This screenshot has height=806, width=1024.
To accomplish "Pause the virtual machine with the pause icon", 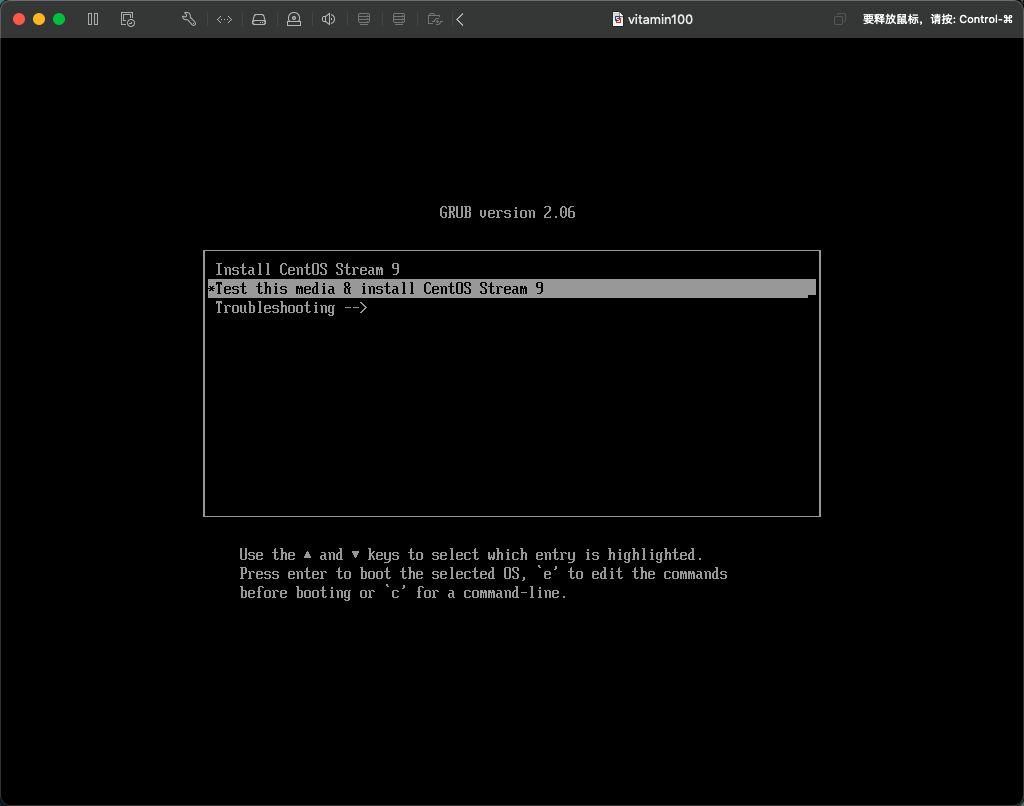I will [93, 20].
